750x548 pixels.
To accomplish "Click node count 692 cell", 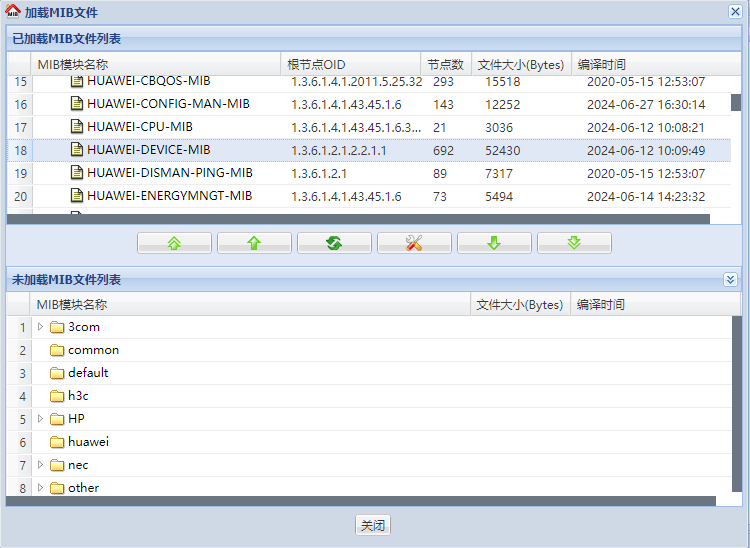I will coord(443,151).
